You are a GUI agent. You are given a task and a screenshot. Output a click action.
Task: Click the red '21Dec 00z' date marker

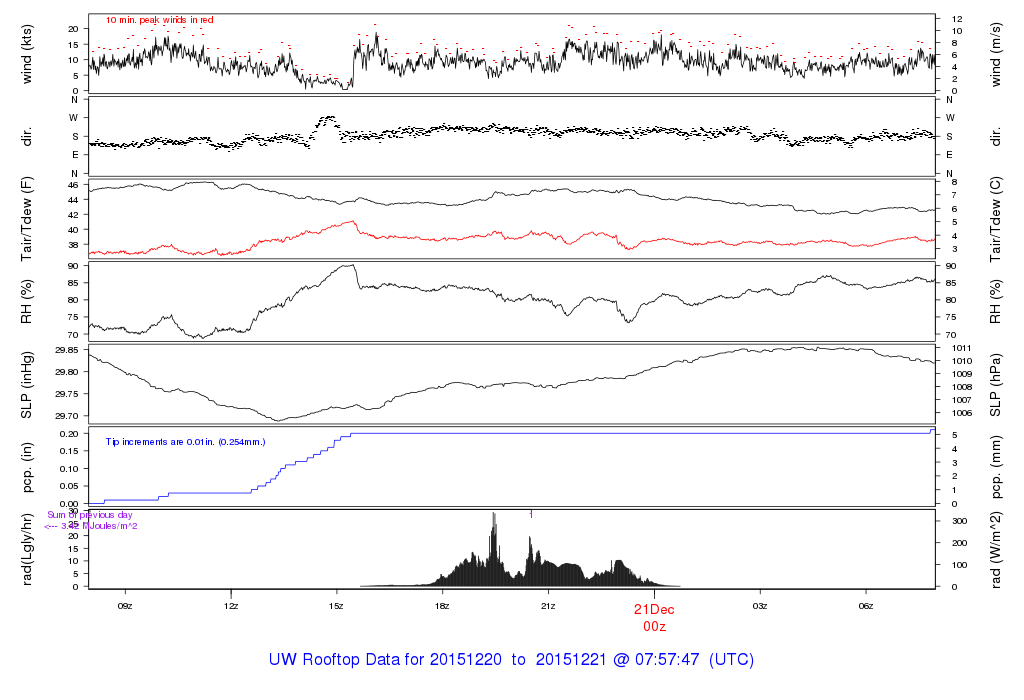(654, 618)
